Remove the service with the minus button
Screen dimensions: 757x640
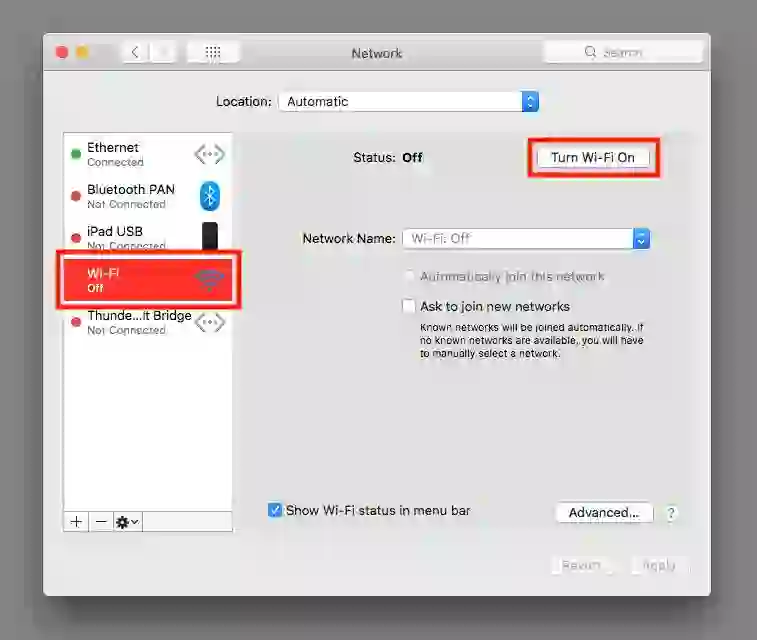[x=101, y=522]
